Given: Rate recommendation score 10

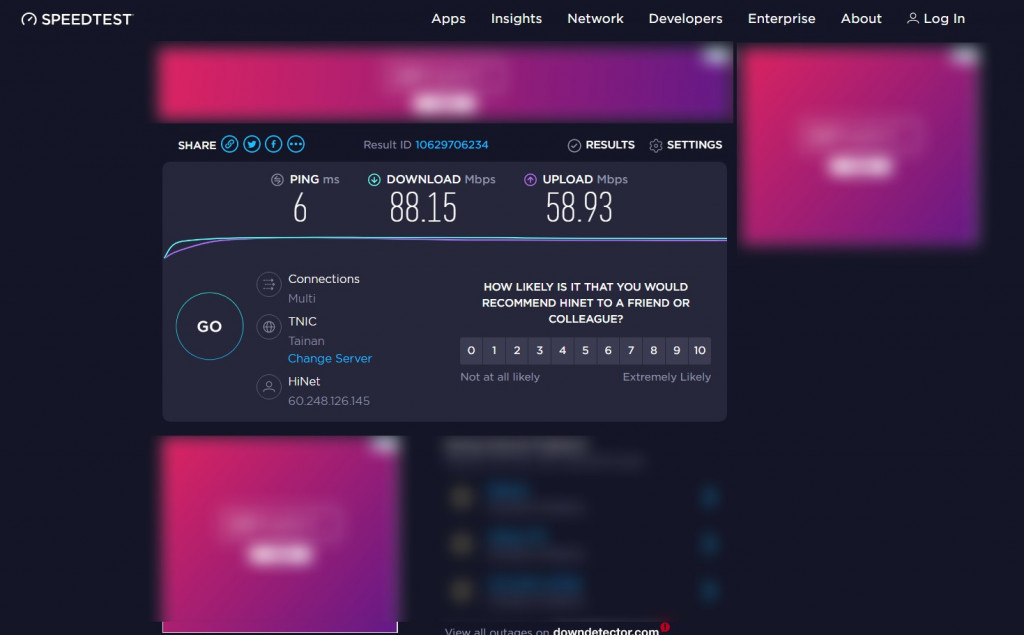Looking at the screenshot, I should coord(699,351).
